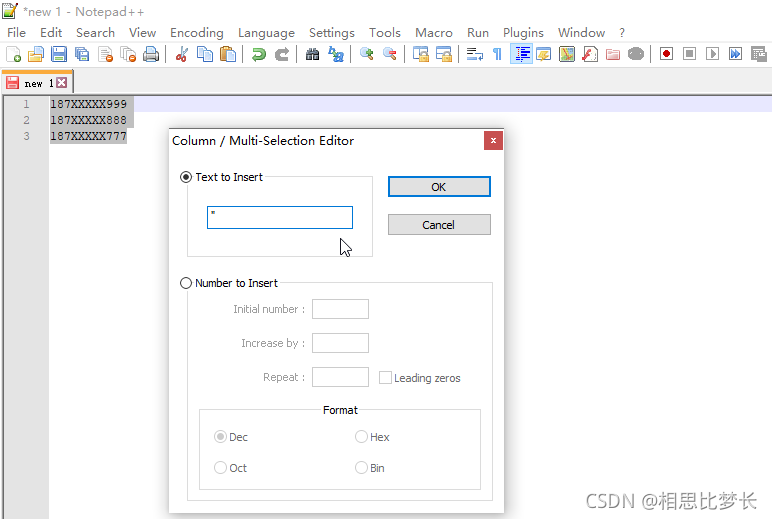
Task: Toggle the Leading zeros checkbox
Action: point(385,378)
